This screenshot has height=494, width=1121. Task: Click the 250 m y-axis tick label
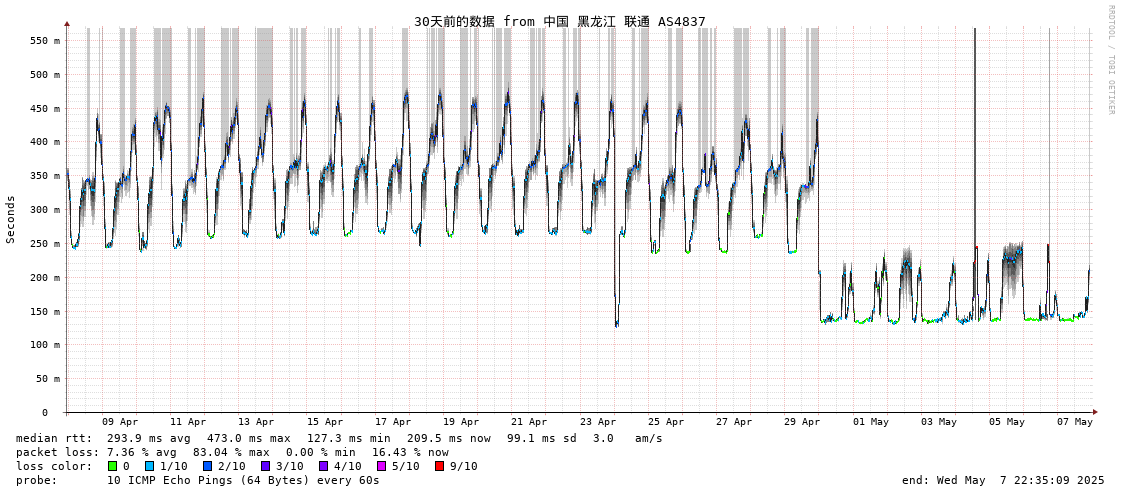pos(45,244)
